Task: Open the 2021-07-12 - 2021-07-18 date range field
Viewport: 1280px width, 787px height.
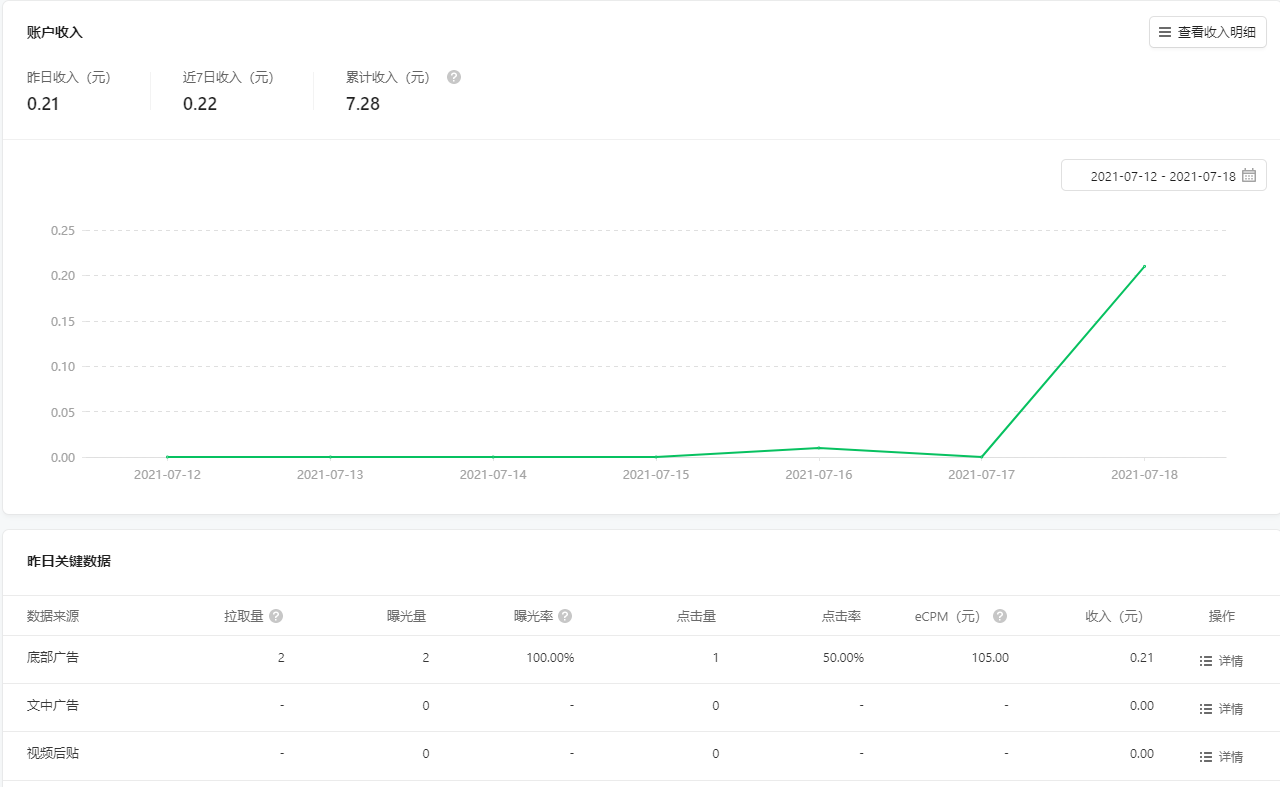Action: 1162,176
